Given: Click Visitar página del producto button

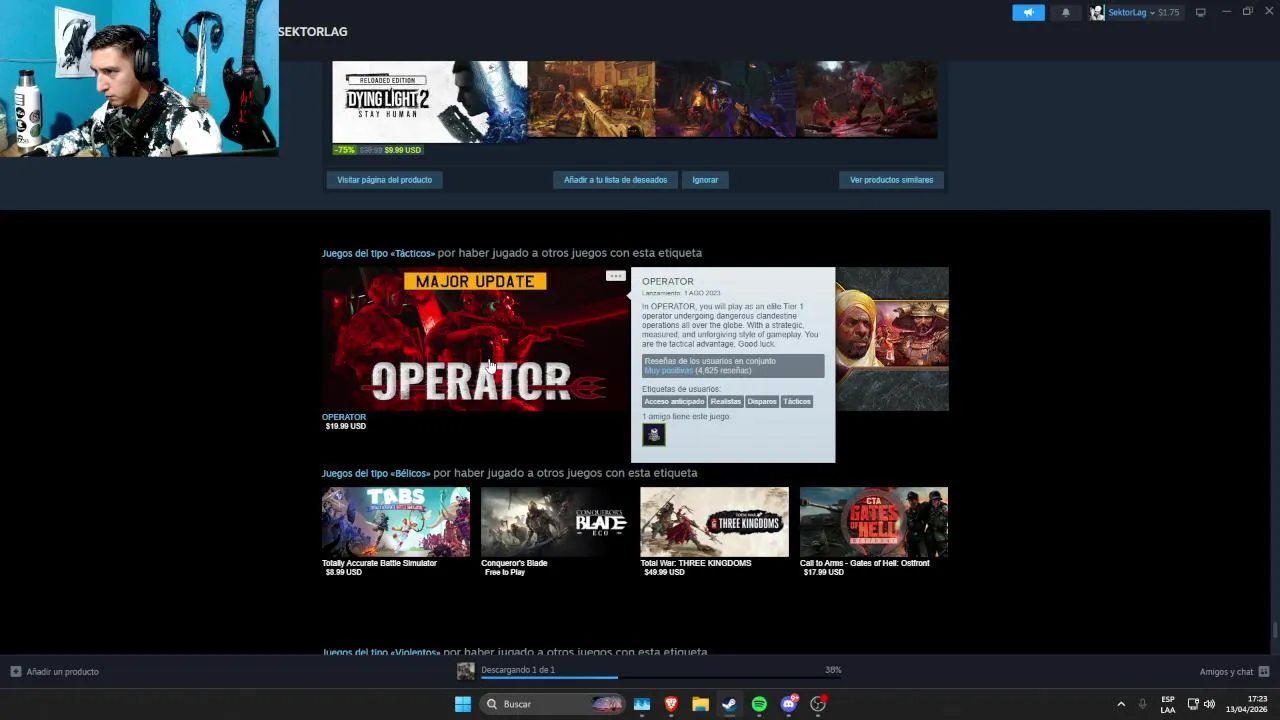Looking at the screenshot, I should (x=385, y=180).
